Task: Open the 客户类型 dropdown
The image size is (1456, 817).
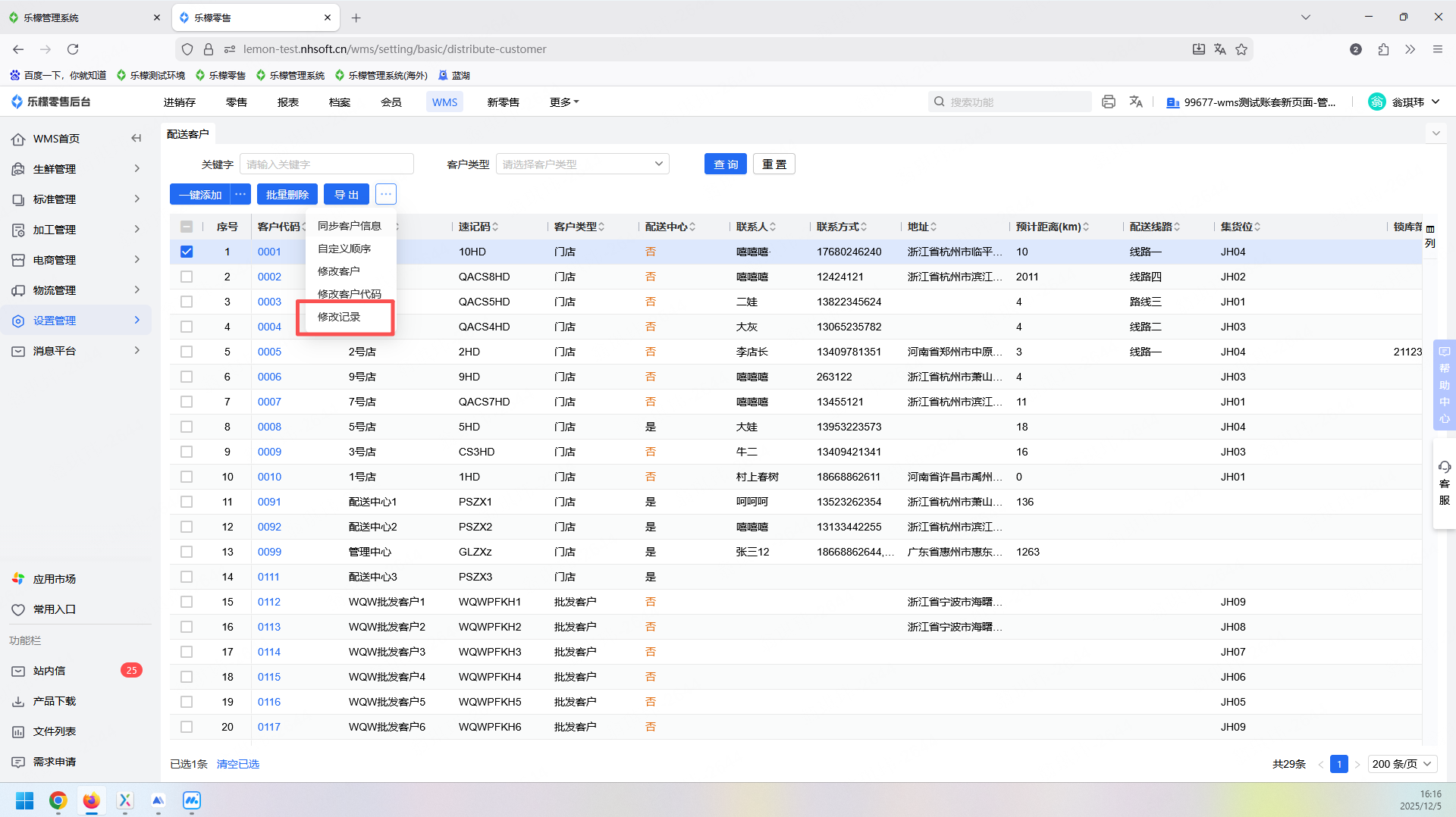Action: [582, 164]
